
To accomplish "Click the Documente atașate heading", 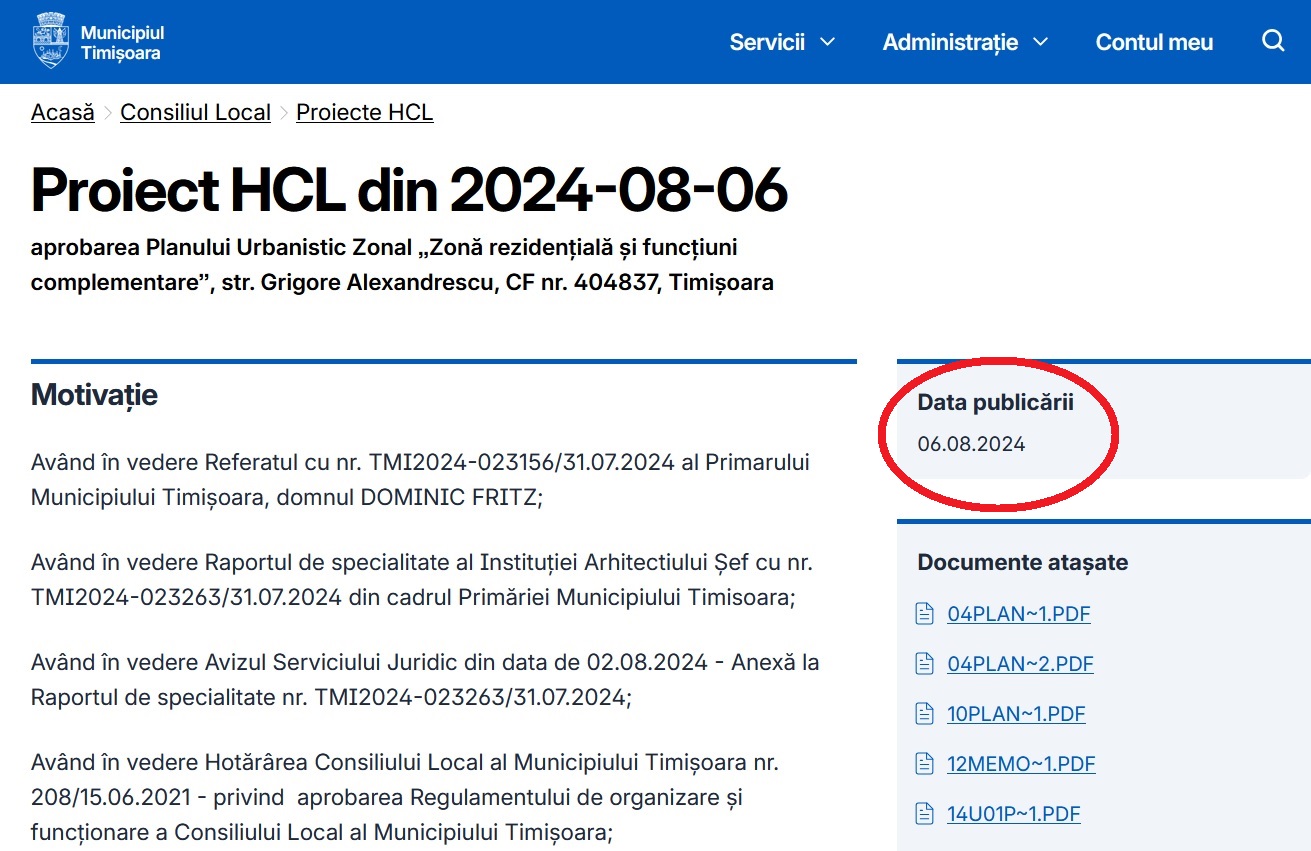I will 1022,562.
